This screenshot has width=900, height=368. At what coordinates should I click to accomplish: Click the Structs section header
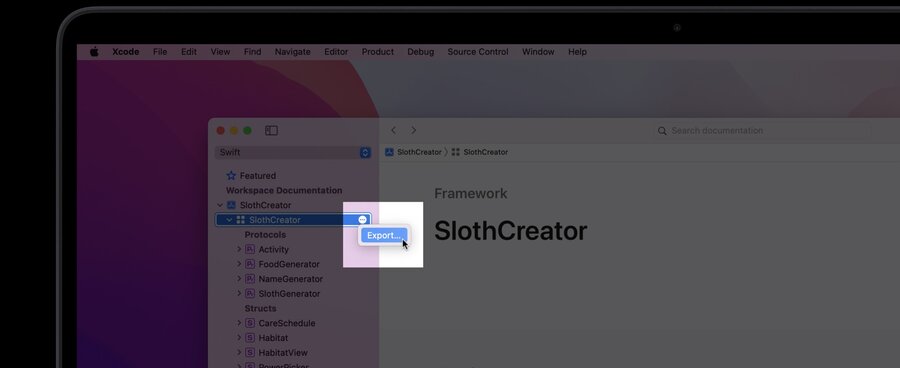point(261,308)
